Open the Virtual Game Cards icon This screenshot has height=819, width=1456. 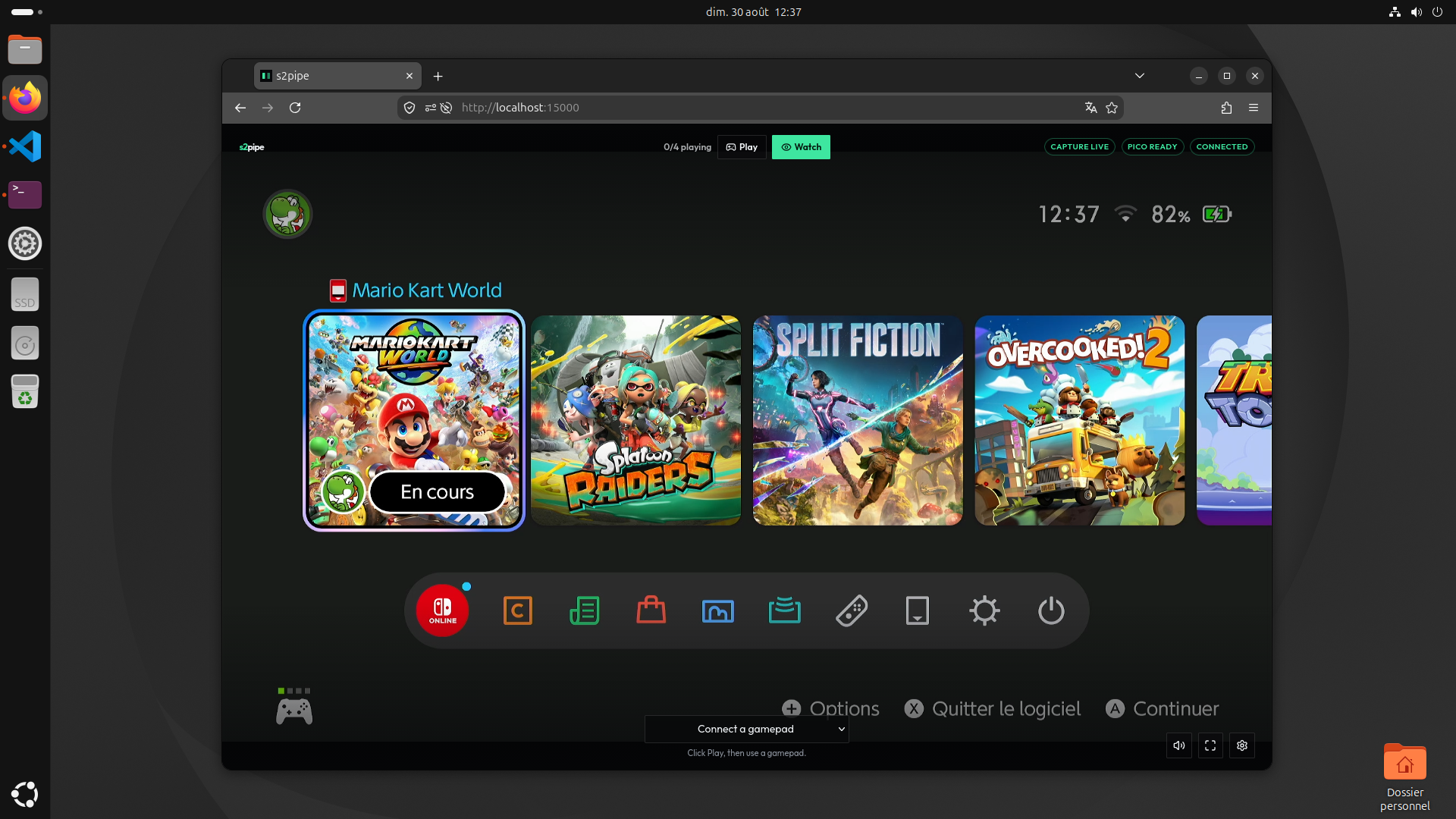tap(918, 610)
